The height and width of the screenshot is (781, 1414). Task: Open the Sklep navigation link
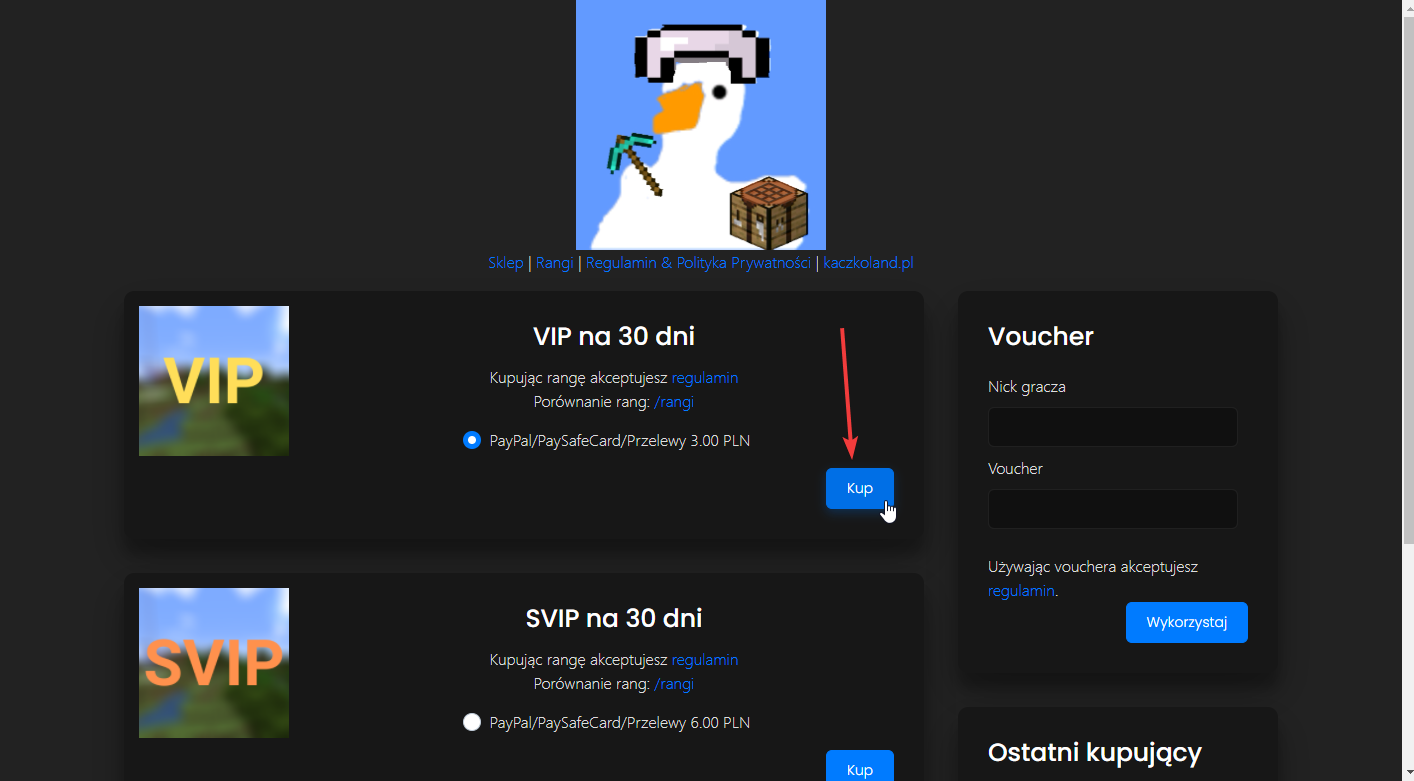pyautogui.click(x=505, y=263)
